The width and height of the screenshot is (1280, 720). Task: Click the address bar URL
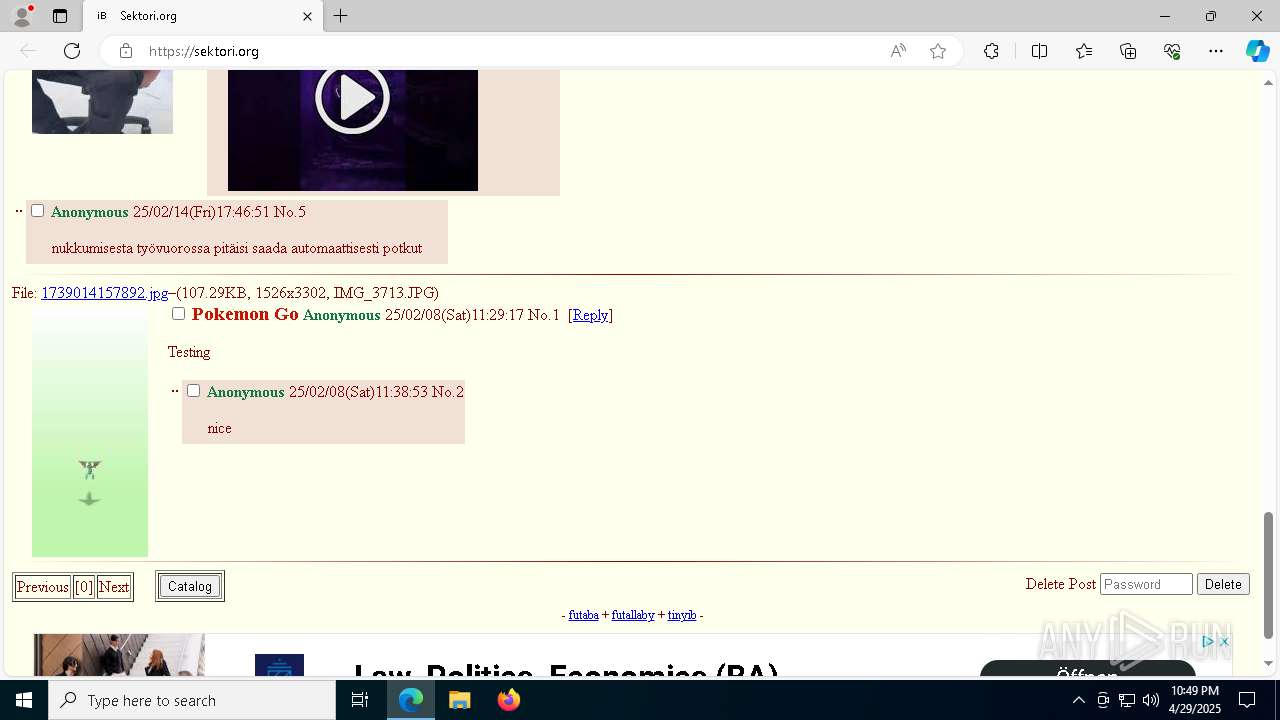pyautogui.click(x=204, y=51)
